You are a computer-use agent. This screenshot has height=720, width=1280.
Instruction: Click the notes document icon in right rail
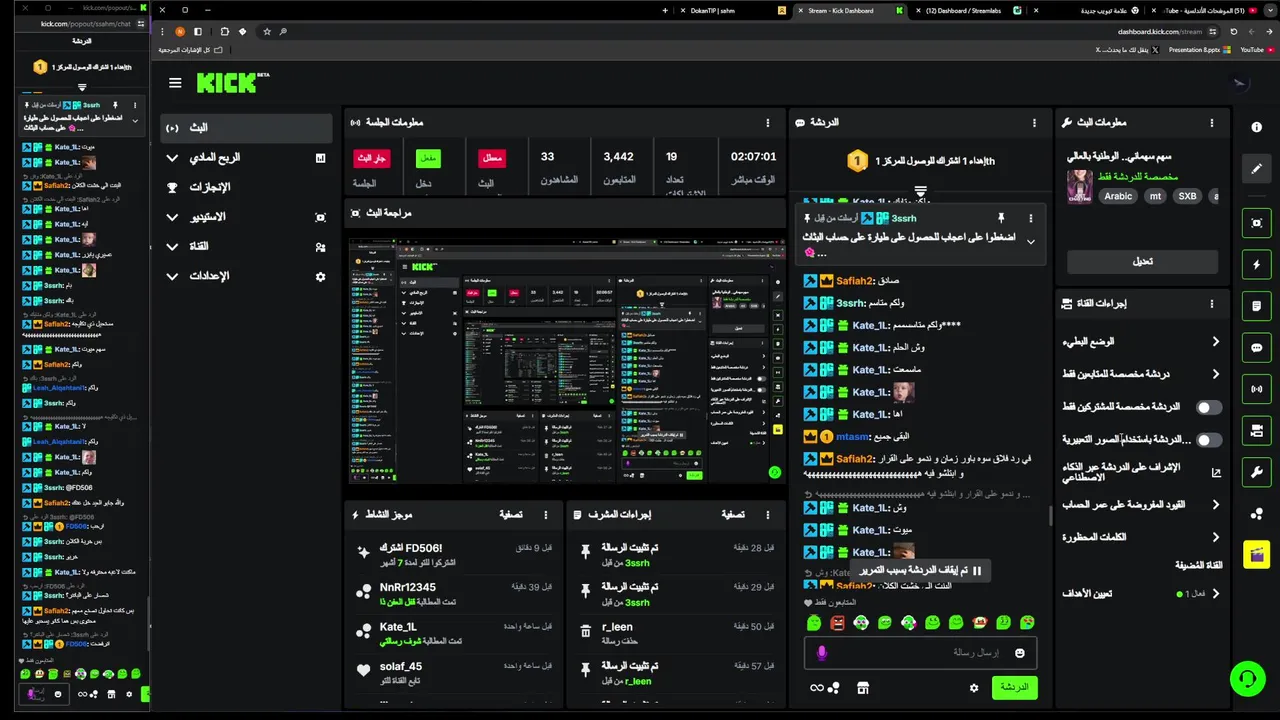pos(1257,306)
